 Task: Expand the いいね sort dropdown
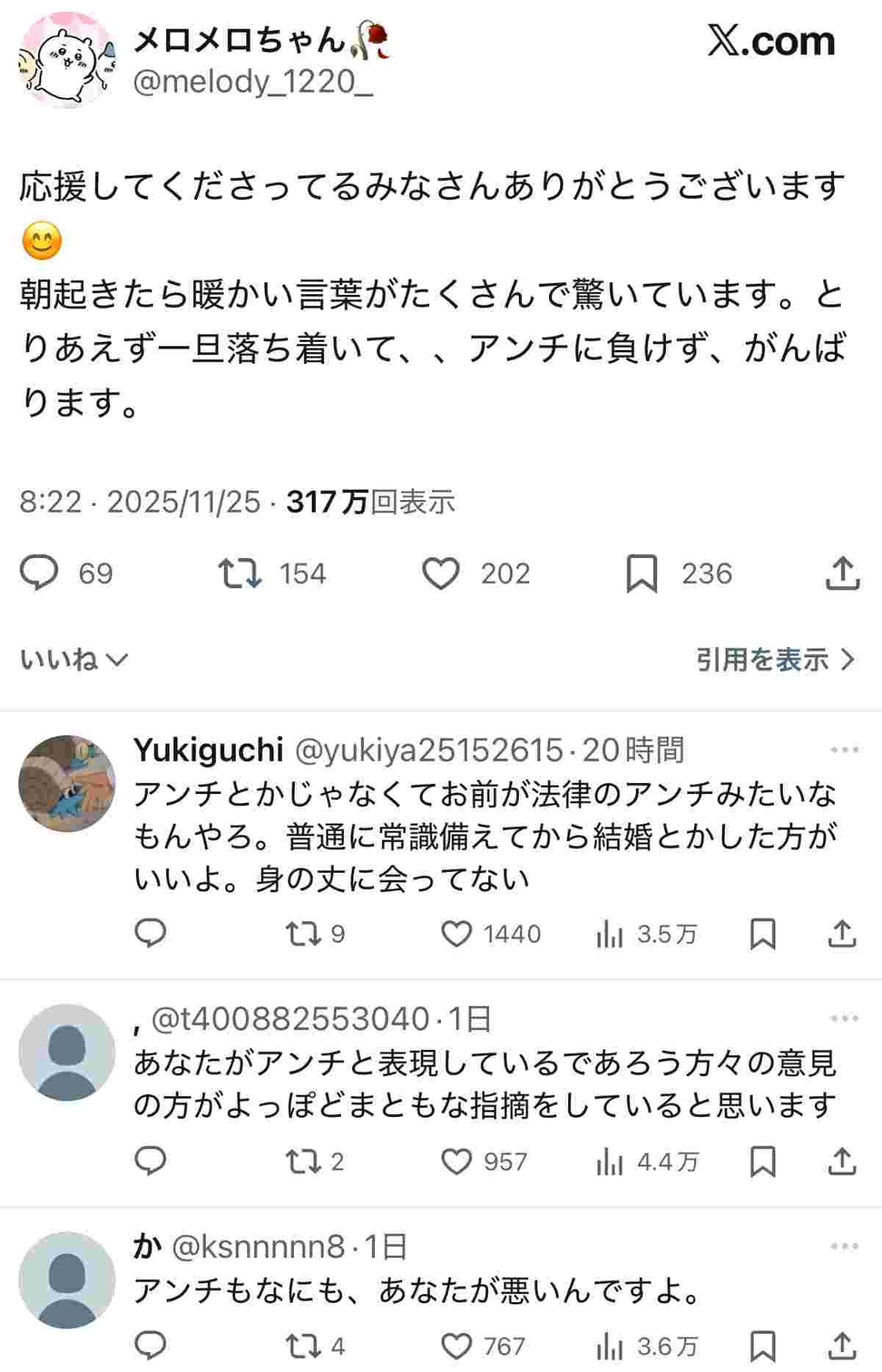click(x=73, y=660)
